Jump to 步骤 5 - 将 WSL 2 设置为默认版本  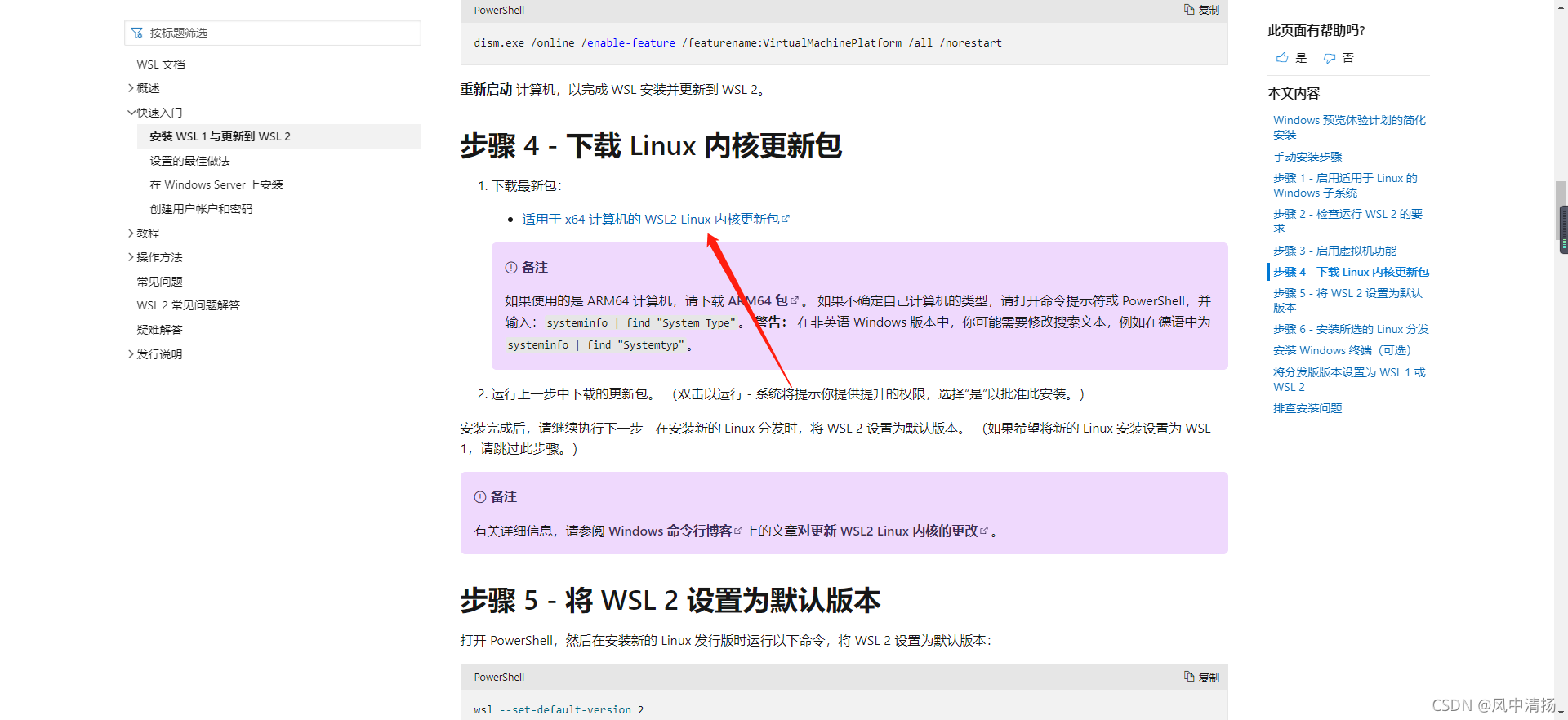pyautogui.click(x=1347, y=300)
